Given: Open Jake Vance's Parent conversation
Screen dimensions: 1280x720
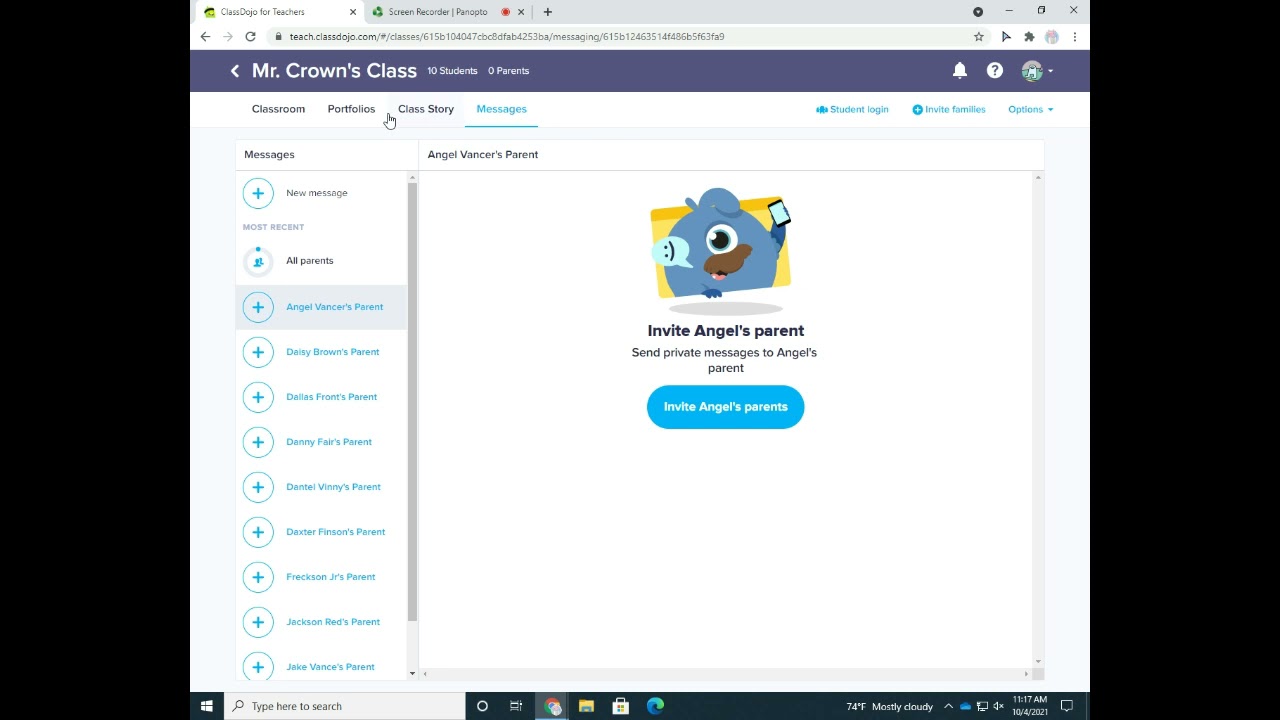Looking at the screenshot, I should tap(330, 667).
